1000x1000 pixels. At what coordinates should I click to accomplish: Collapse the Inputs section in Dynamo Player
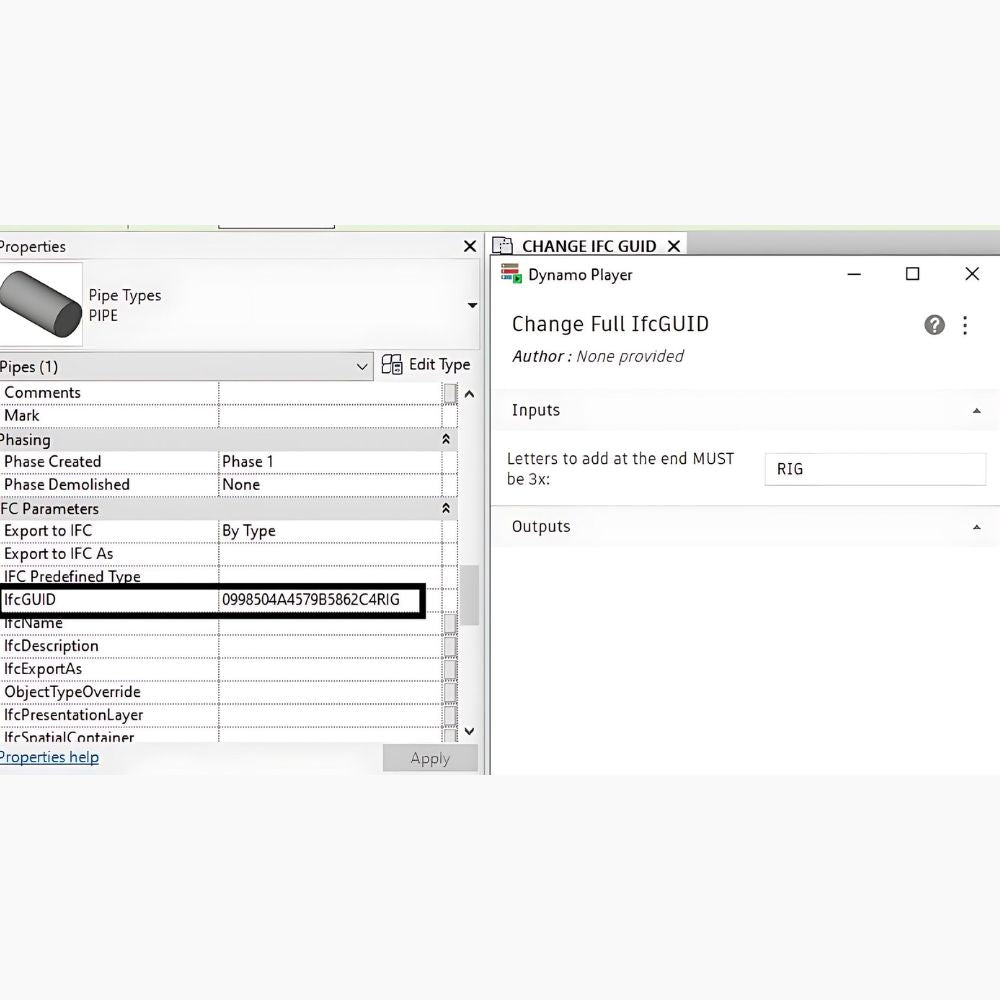976,411
